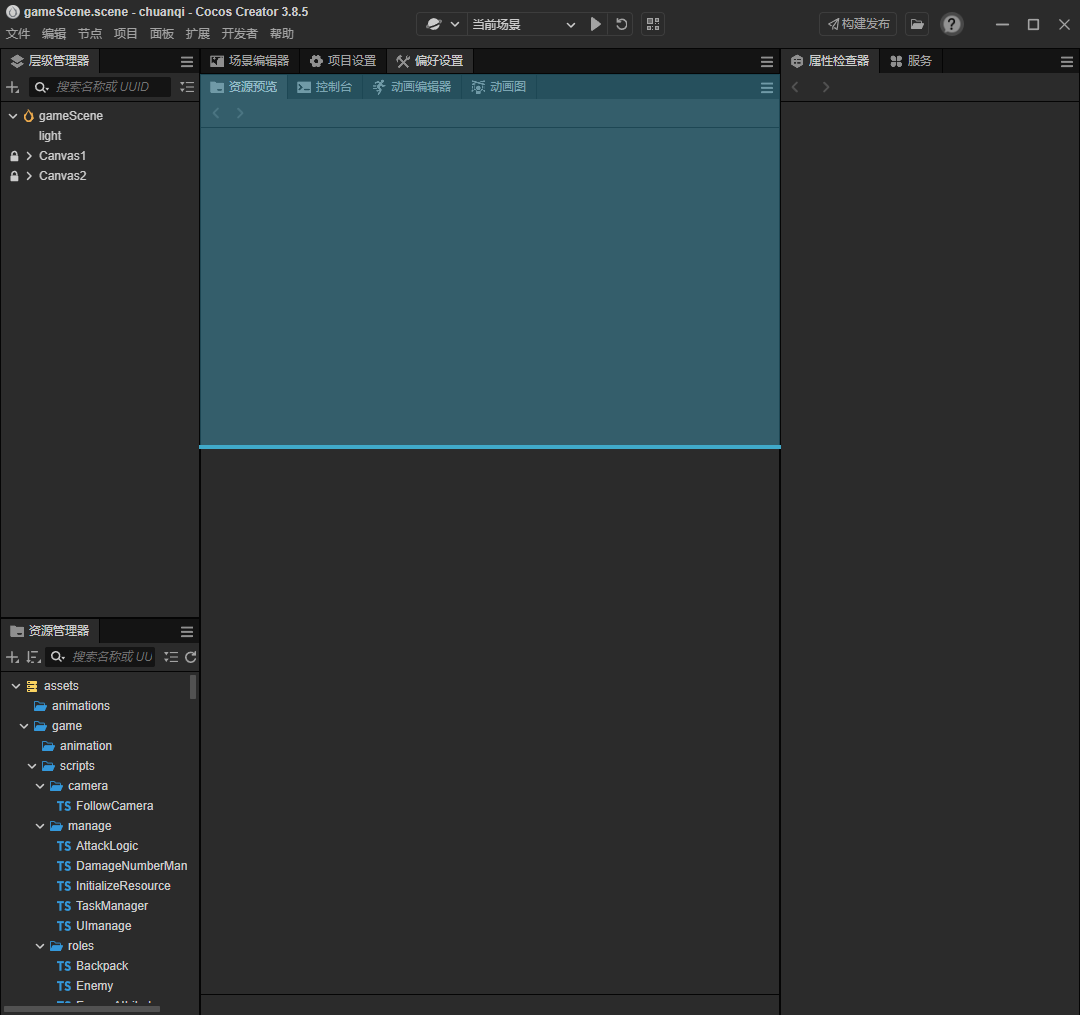Collapse the gameScene root node
Image resolution: width=1080 pixels, height=1015 pixels.
(12, 116)
